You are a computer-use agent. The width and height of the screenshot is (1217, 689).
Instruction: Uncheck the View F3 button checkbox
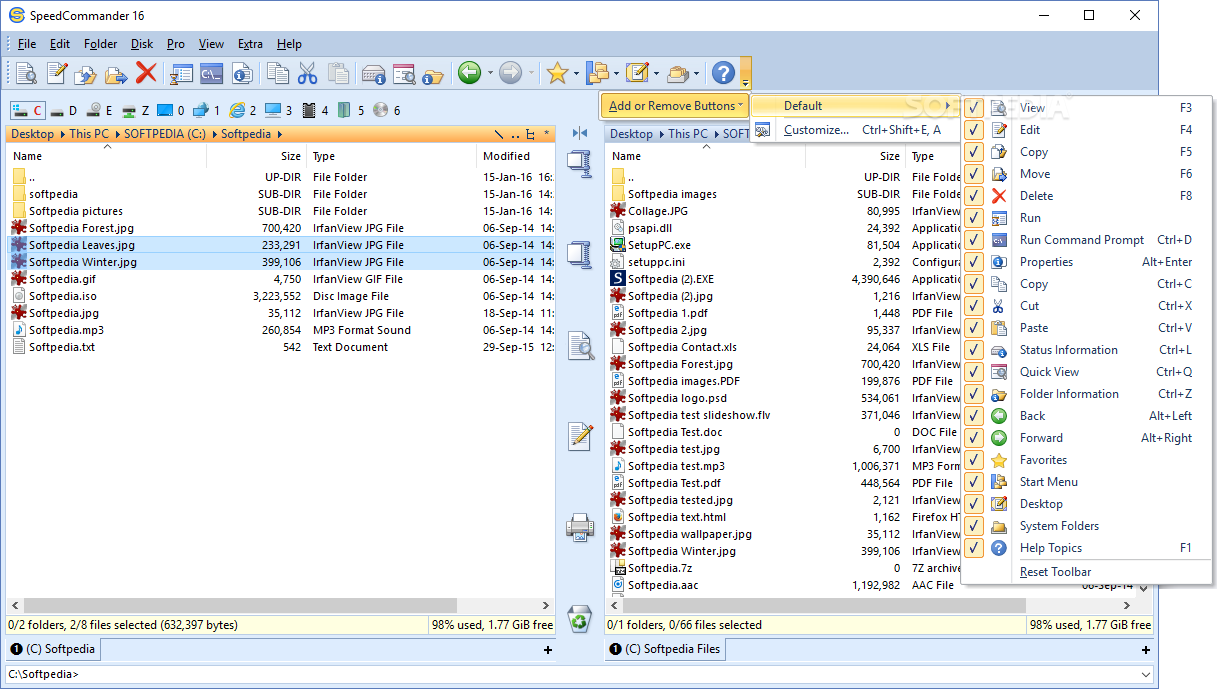[x=974, y=107]
